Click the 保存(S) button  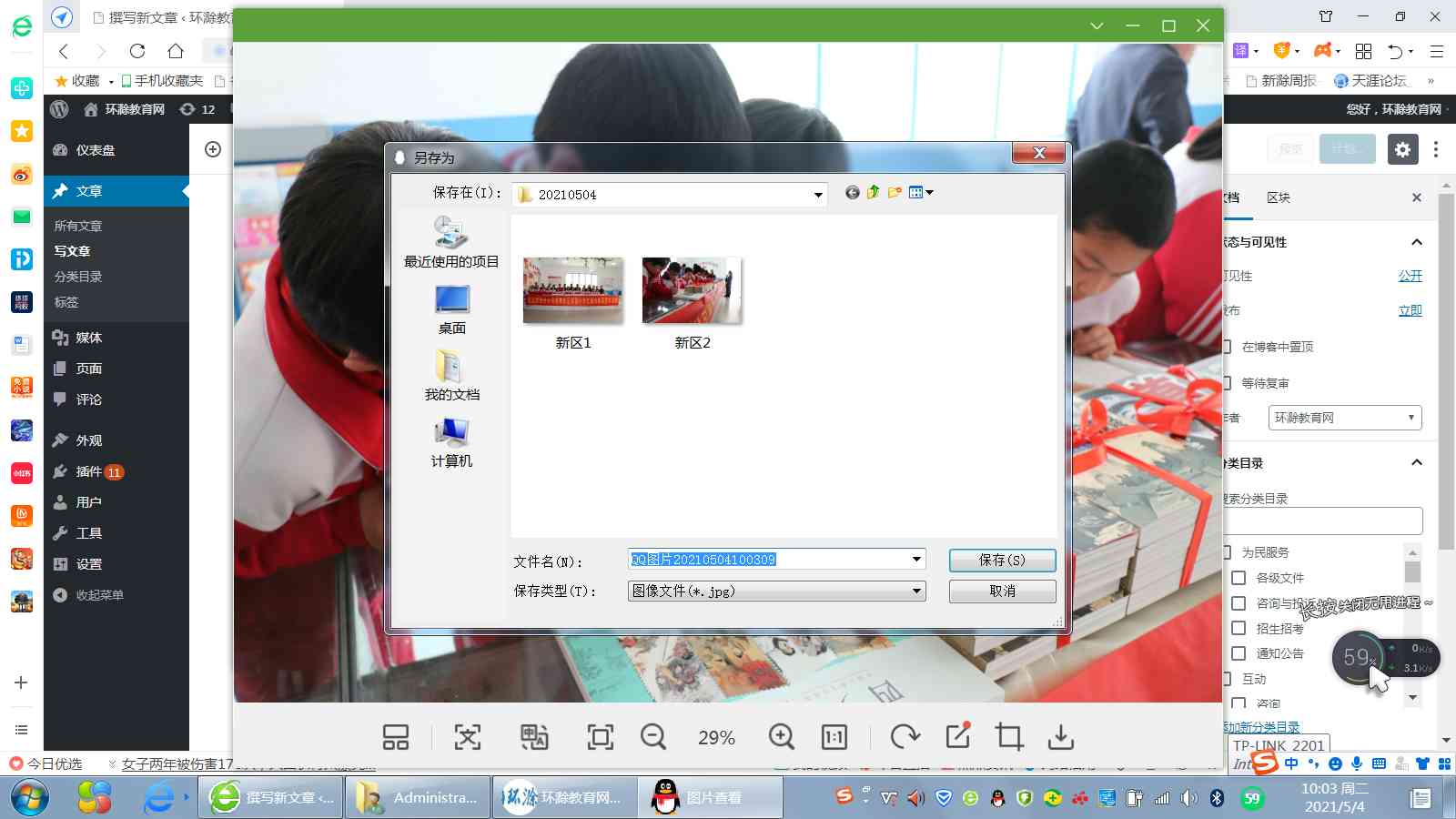[1002, 560]
